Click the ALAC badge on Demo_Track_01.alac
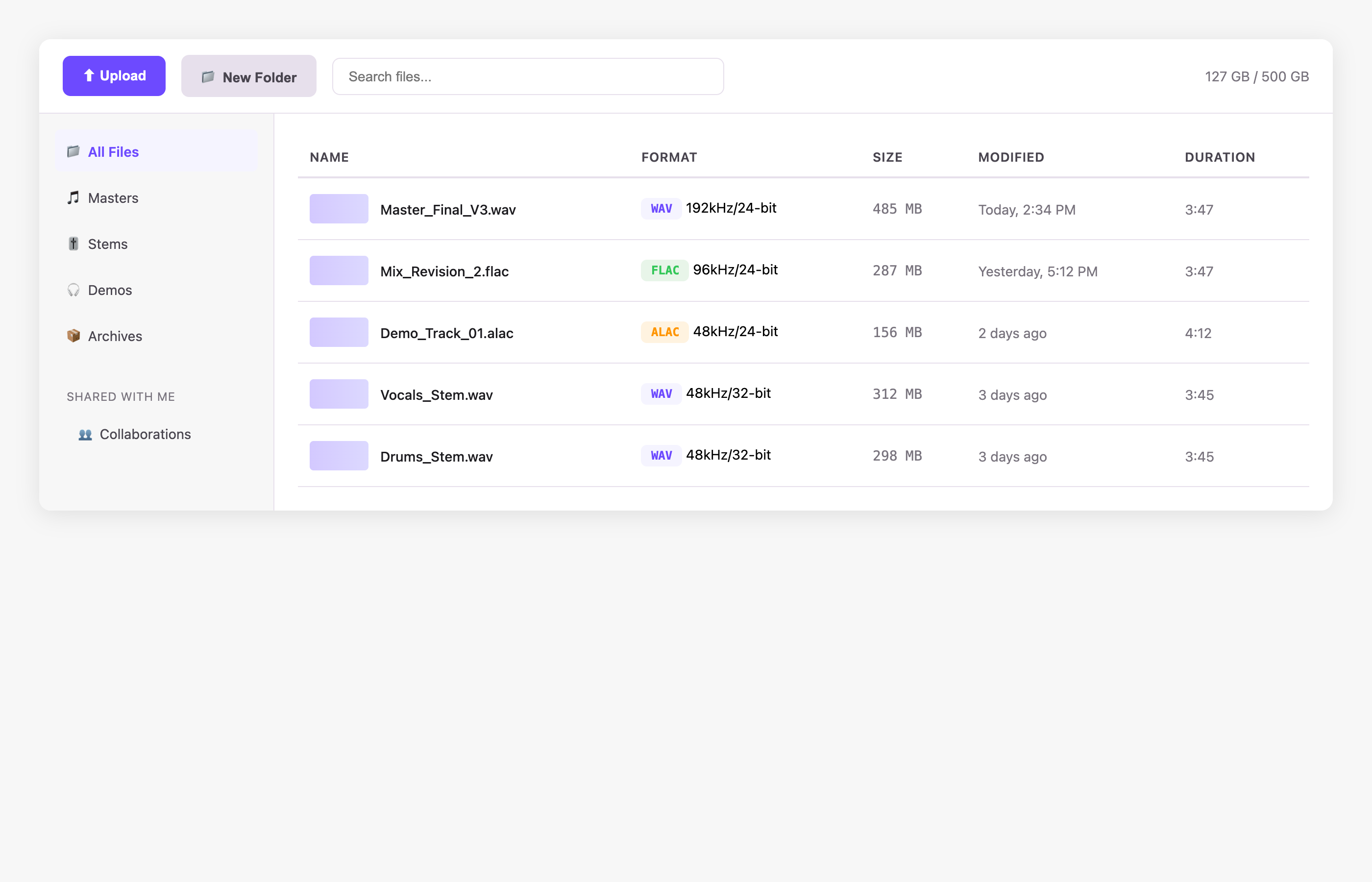 (x=664, y=332)
